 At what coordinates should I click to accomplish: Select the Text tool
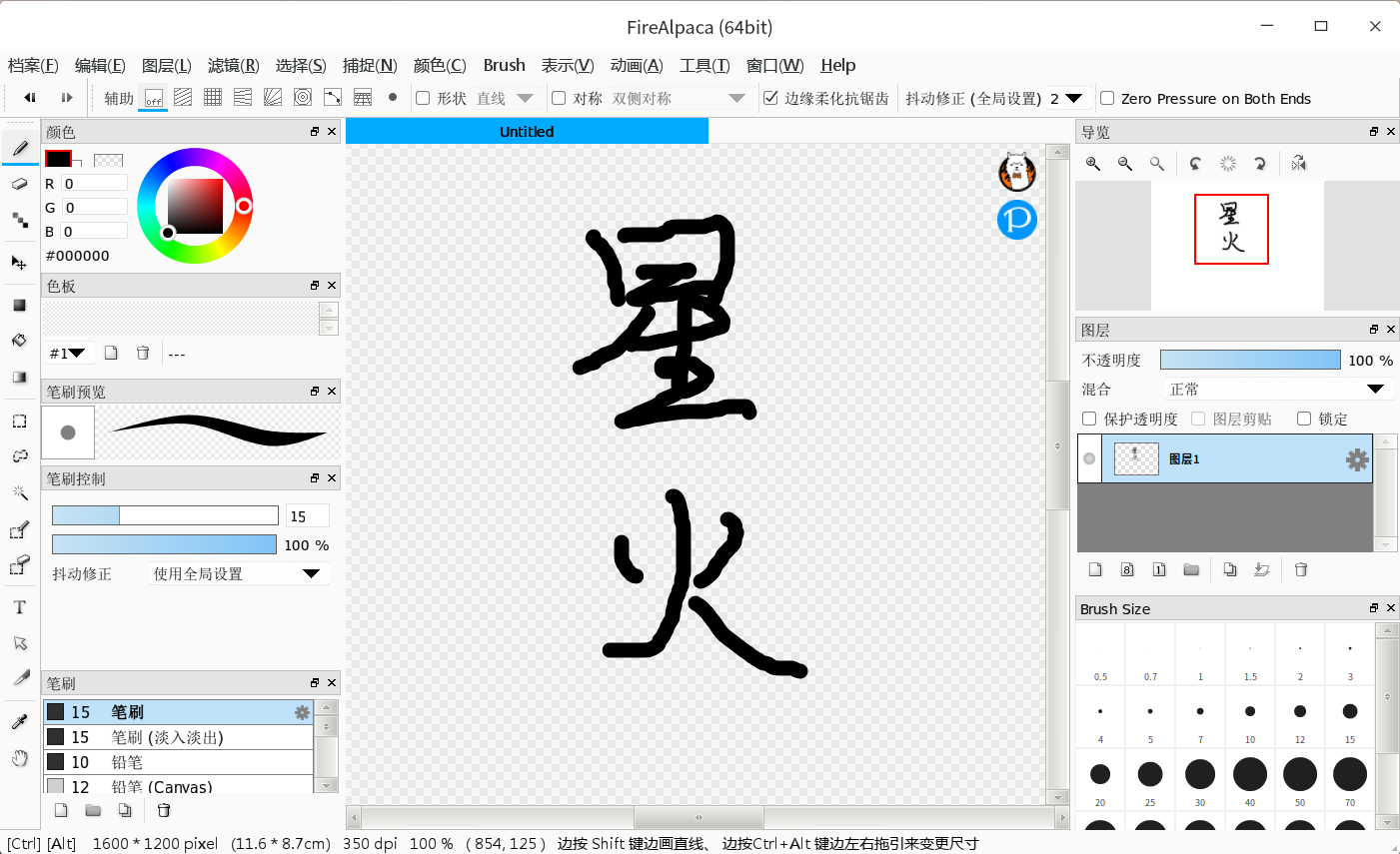(19, 607)
